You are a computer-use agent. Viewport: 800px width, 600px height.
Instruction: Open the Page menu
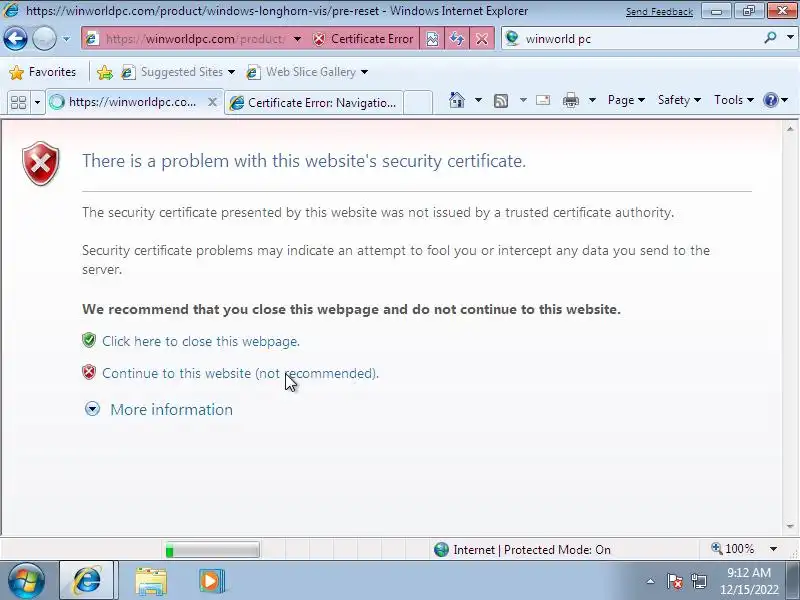[x=626, y=100]
